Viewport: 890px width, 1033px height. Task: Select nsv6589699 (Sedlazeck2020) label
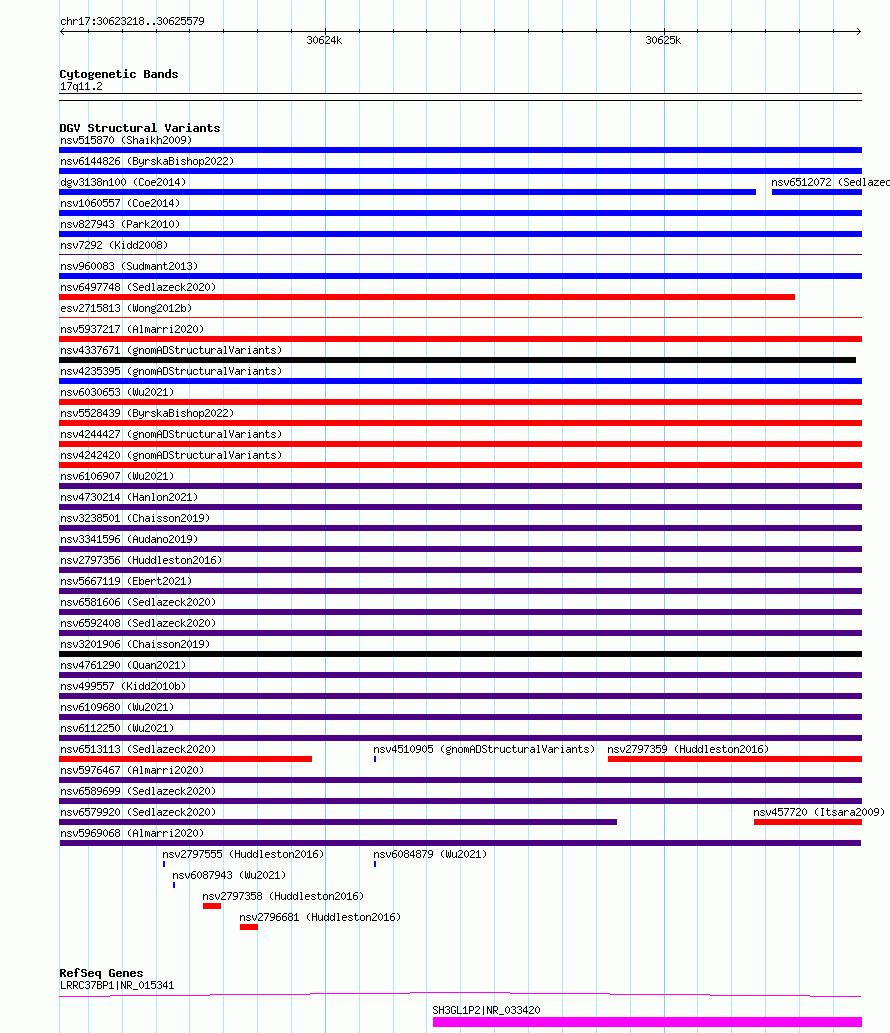138,794
